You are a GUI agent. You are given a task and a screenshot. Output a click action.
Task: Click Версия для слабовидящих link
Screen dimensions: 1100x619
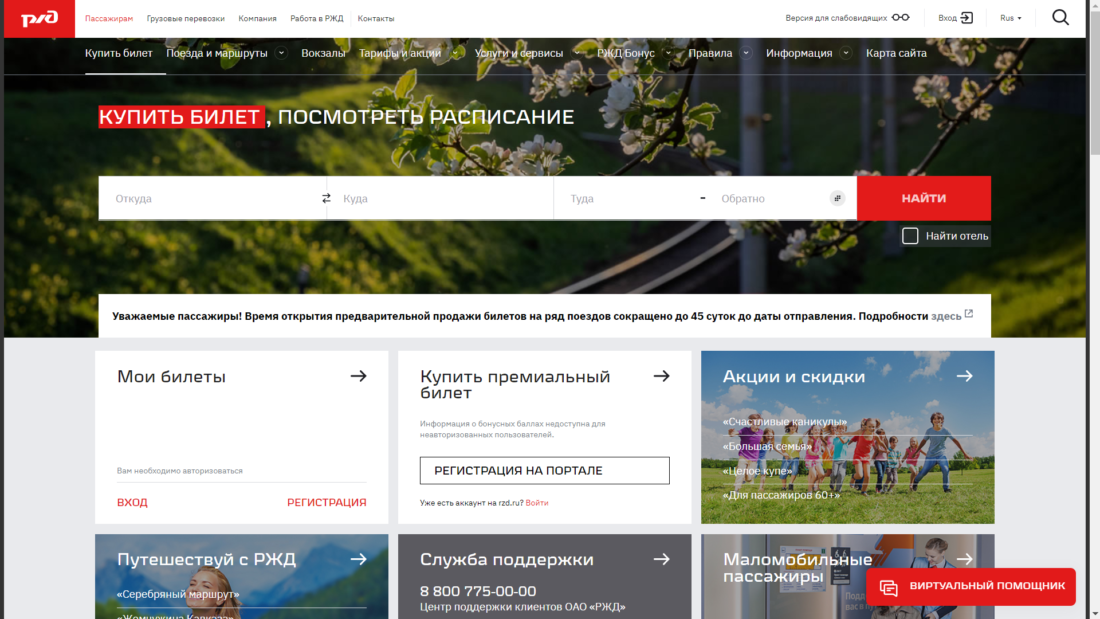point(836,18)
